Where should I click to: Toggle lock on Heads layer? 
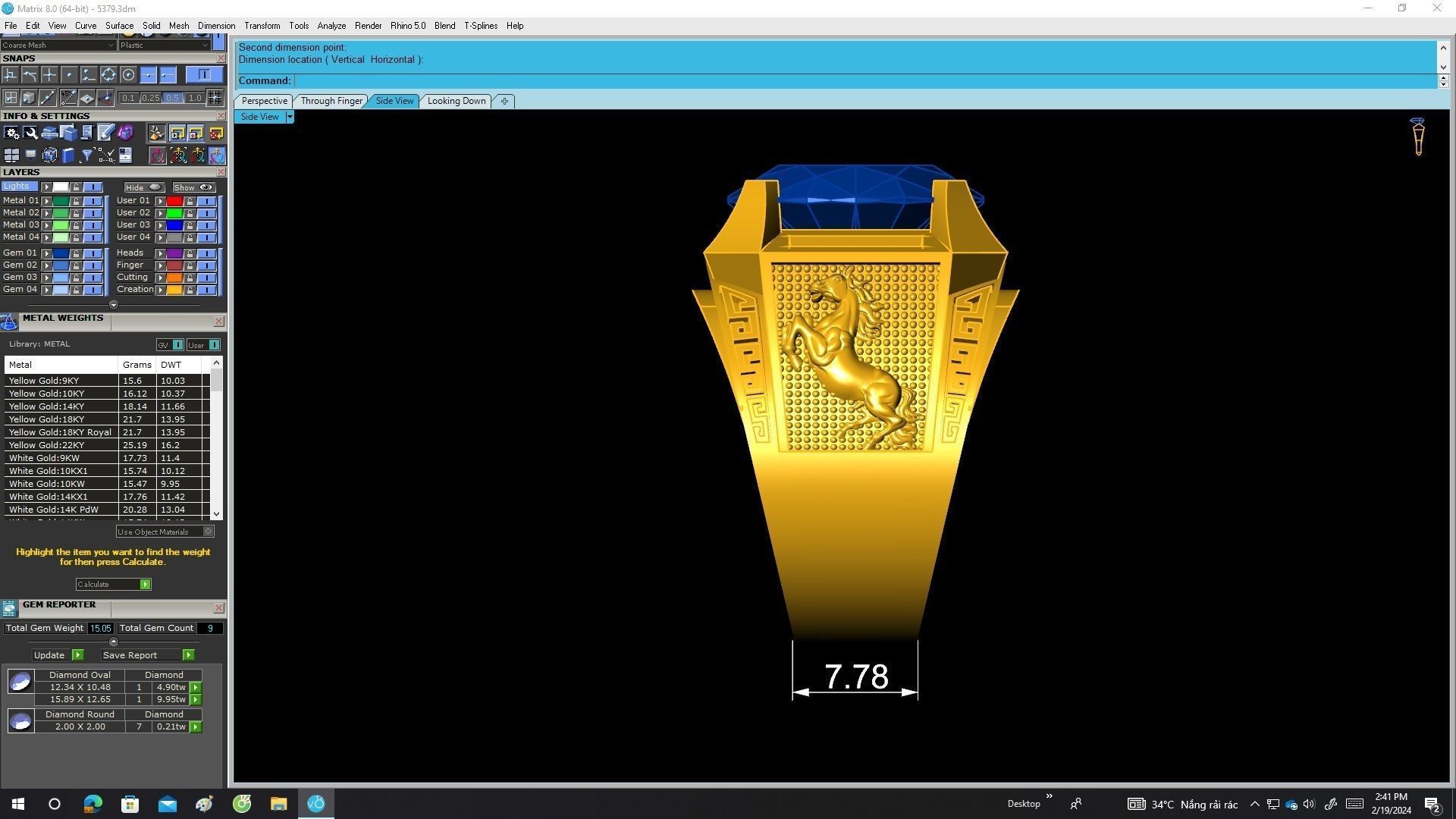(x=190, y=253)
